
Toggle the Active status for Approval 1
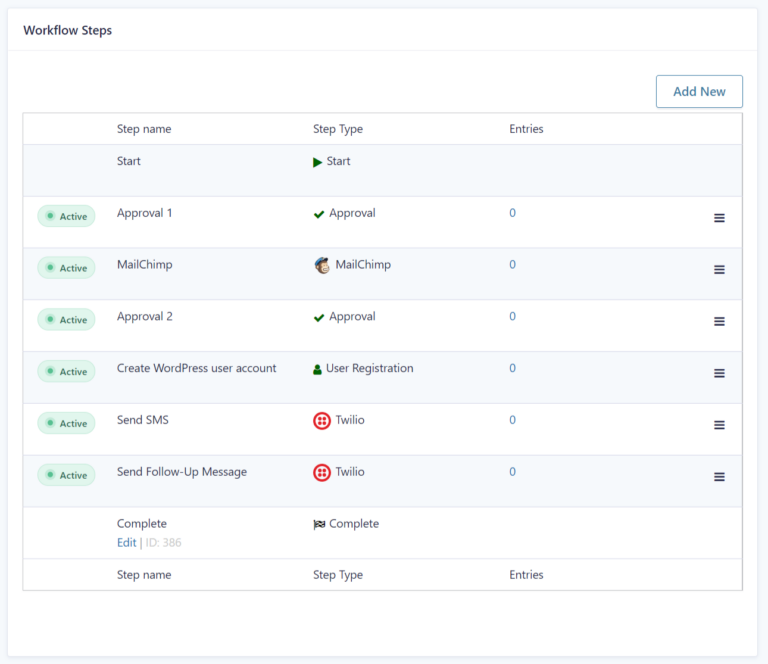pyautogui.click(x=66, y=216)
